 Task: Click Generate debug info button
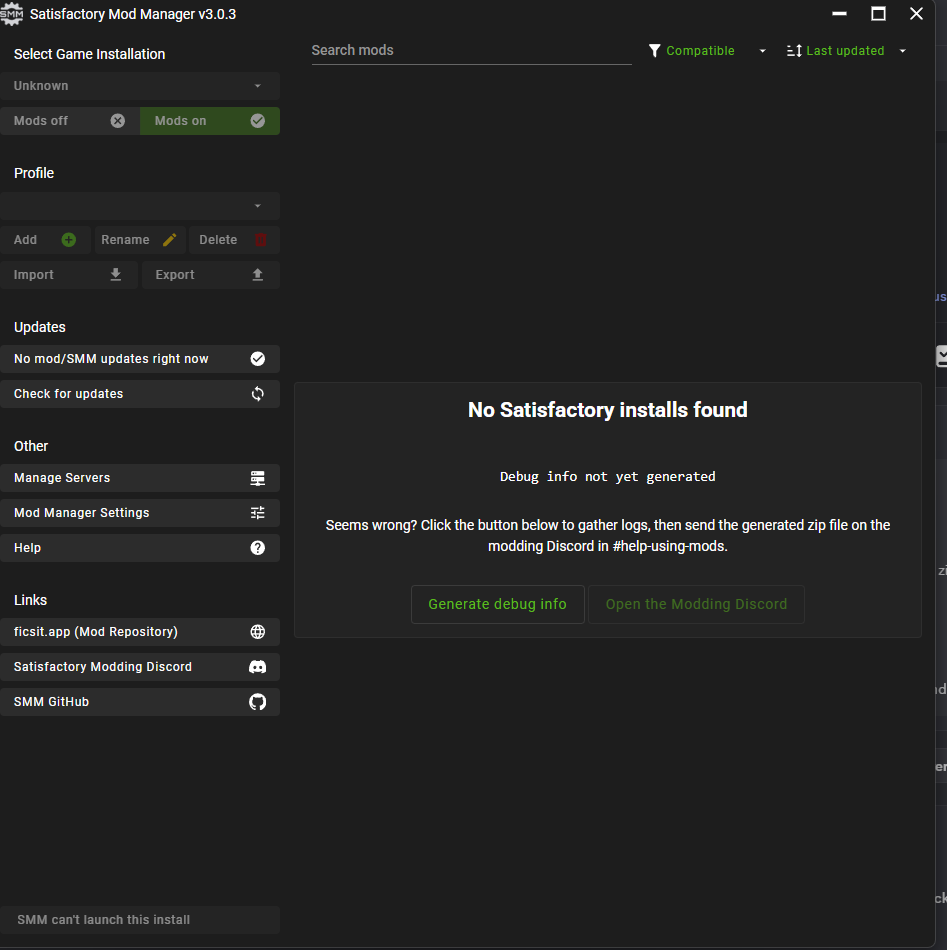[x=497, y=604]
